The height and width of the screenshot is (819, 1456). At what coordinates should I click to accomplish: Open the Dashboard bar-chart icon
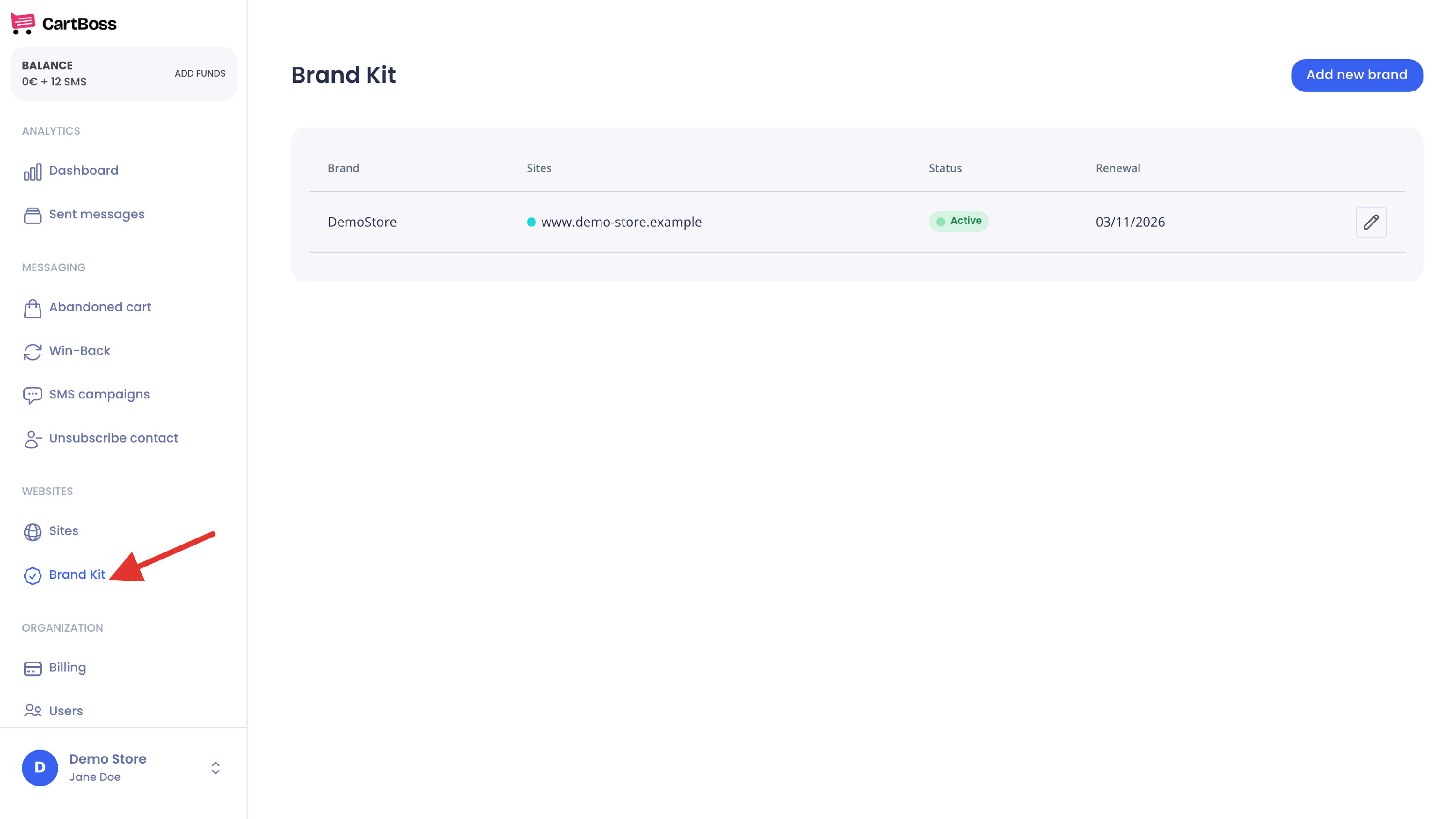click(32, 172)
